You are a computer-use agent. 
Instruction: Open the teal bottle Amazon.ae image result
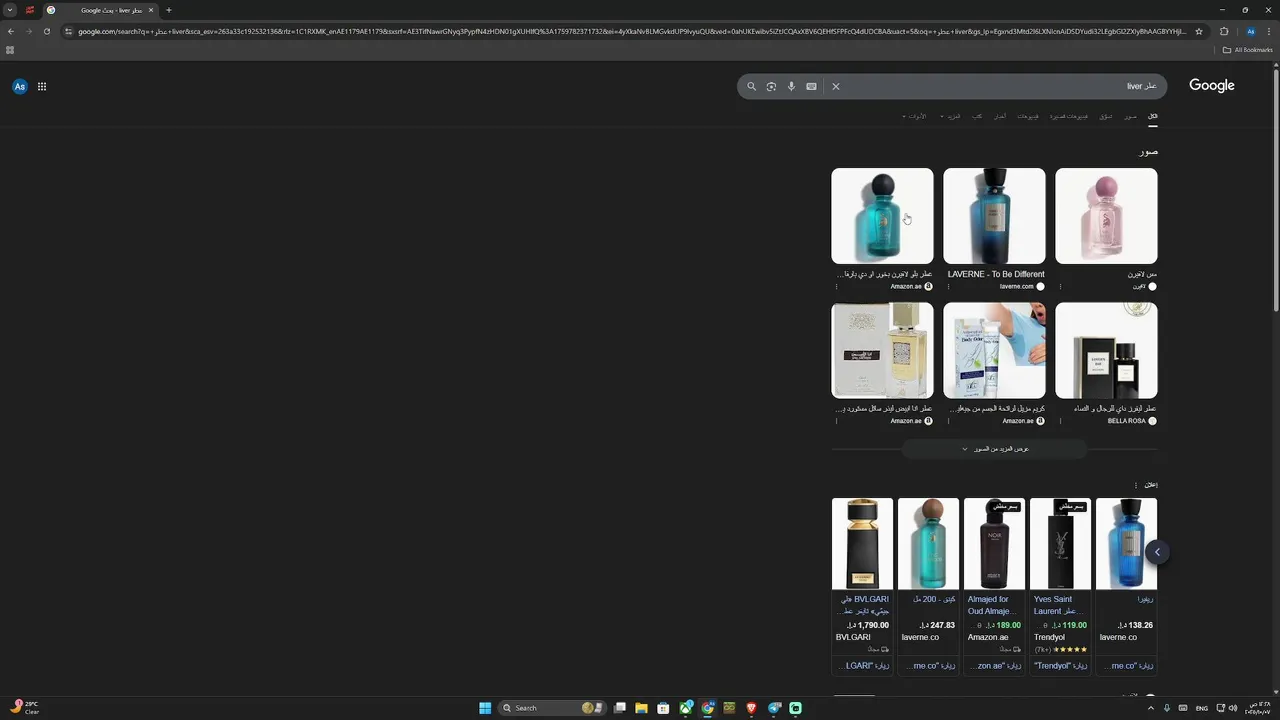click(882, 216)
